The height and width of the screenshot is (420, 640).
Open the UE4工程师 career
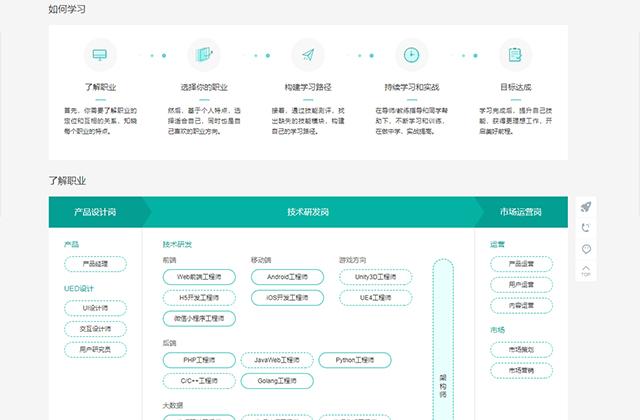pyautogui.click(x=376, y=298)
